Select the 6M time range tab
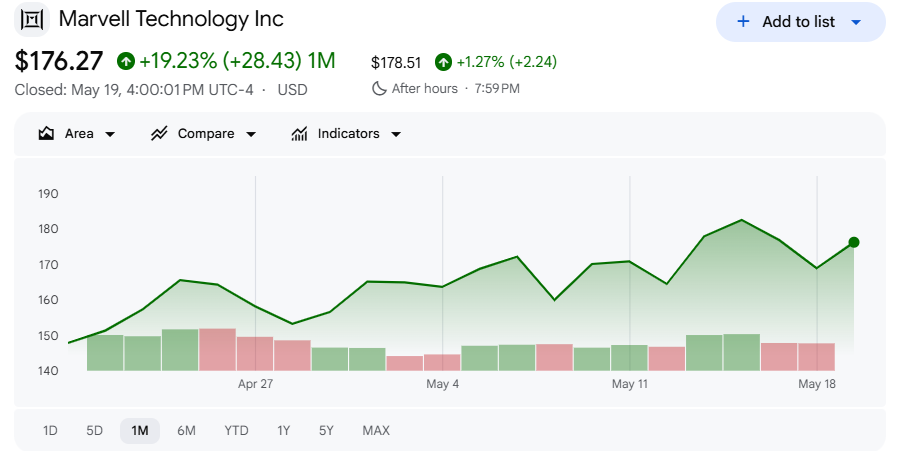Viewport: 898px width, 451px height. (186, 430)
